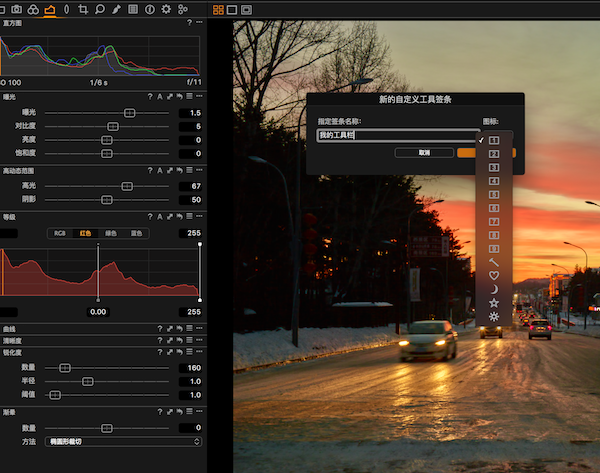Choose the star icon in icon list
Screen dimensions: 600x473
coord(493,301)
